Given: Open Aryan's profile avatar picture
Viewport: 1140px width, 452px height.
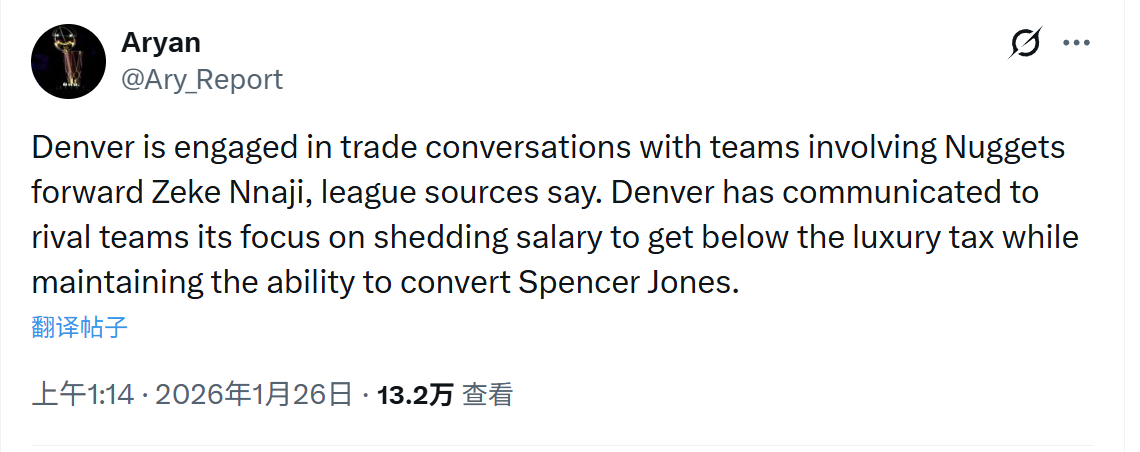Looking at the screenshot, I should pos(69,61).
